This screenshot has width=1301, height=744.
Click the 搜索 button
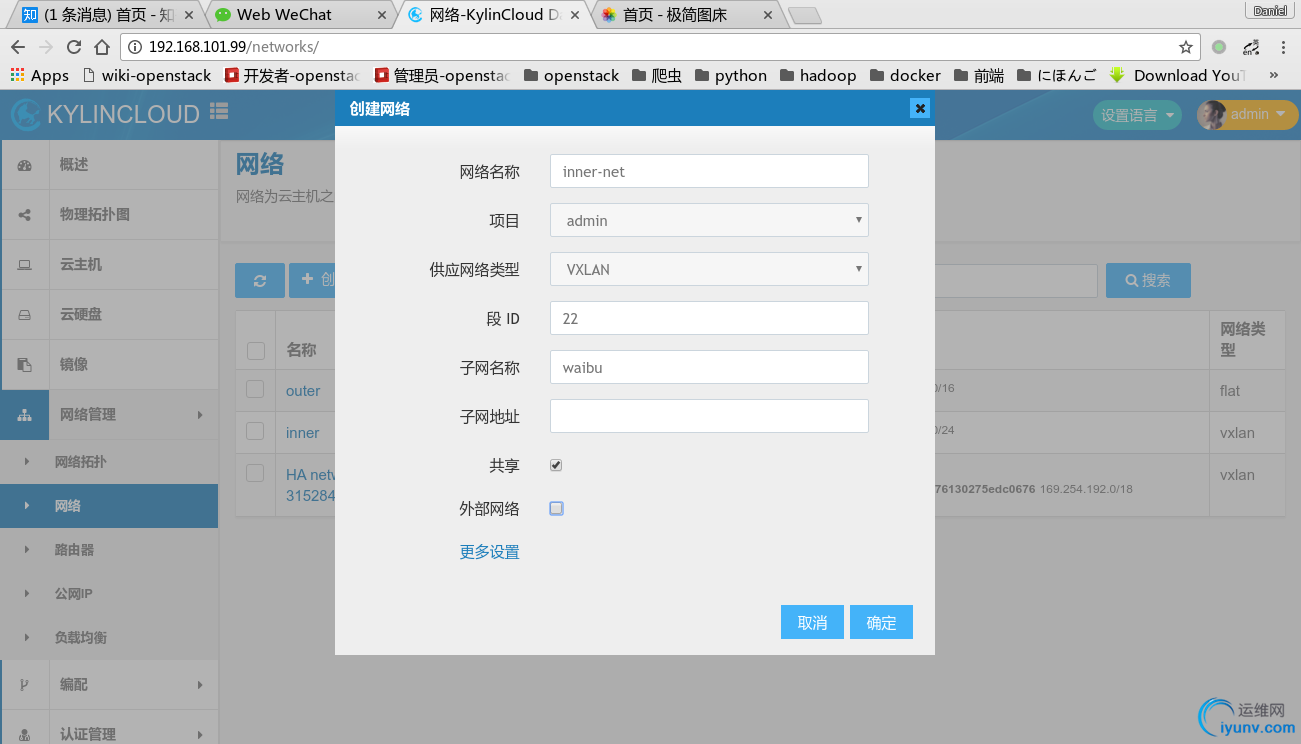pos(1148,281)
